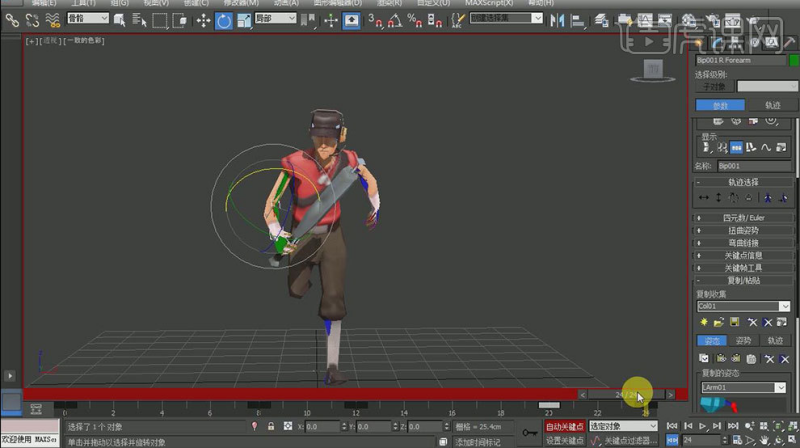Click the green object color swatch
The width and height of the screenshot is (800, 448).
point(794,60)
